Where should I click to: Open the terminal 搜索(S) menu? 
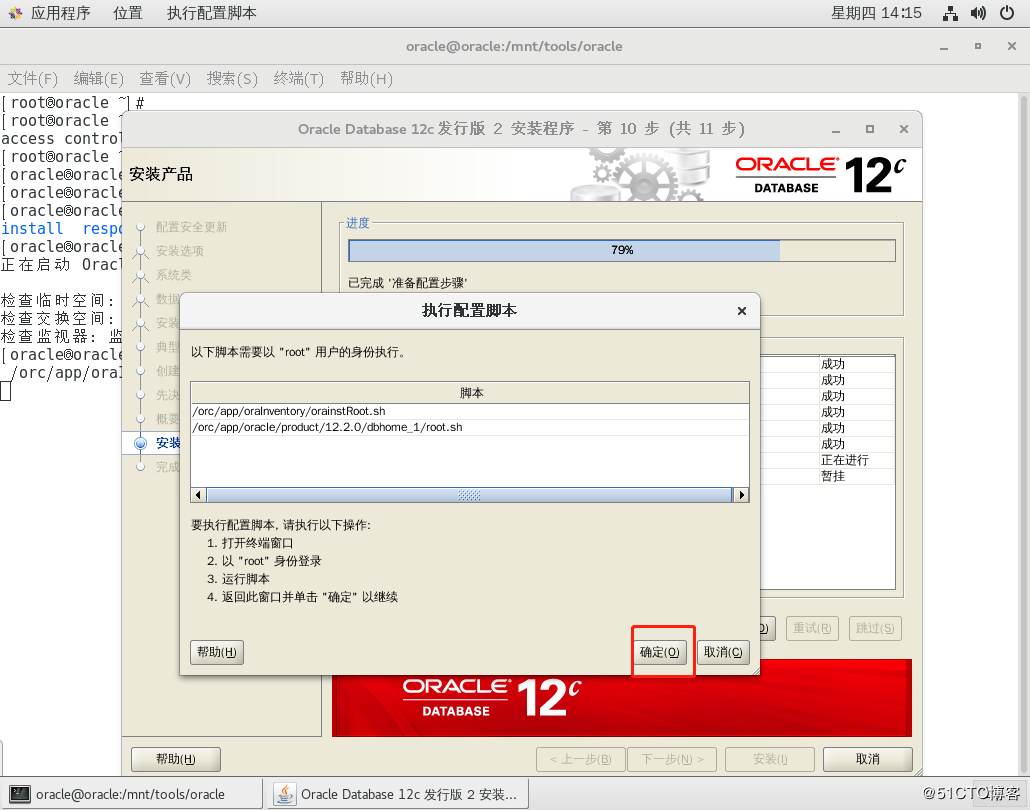pyautogui.click(x=232, y=79)
